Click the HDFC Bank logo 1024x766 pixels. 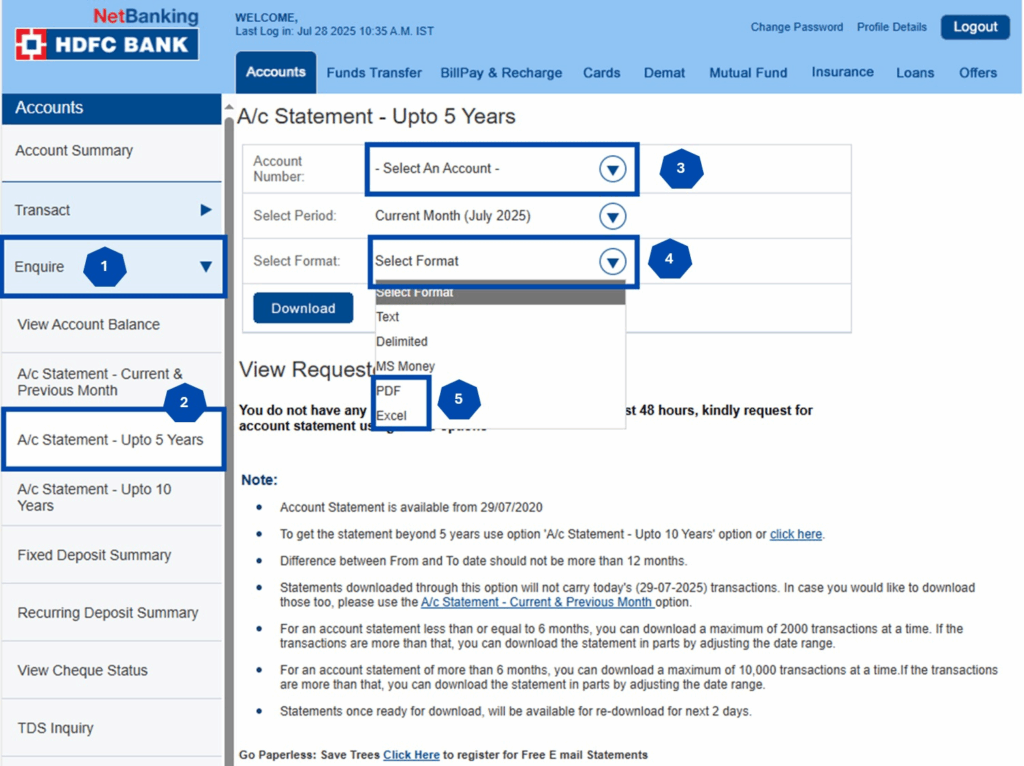pyautogui.click(x=106, y=44)
